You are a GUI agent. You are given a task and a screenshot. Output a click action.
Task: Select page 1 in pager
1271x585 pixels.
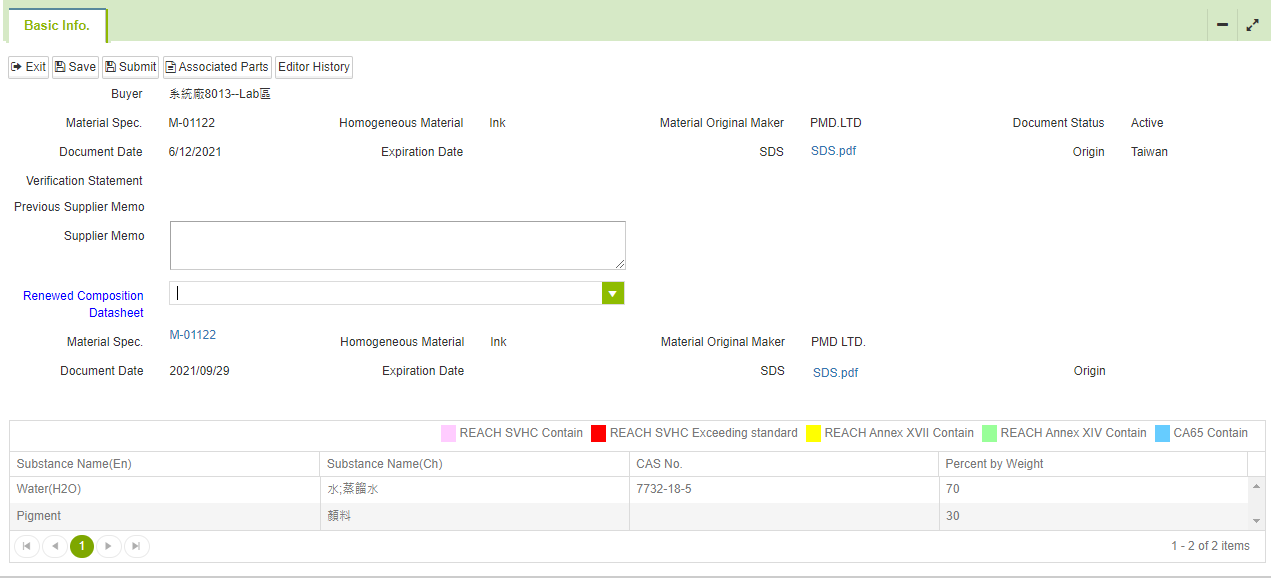(x=82, y=546)
